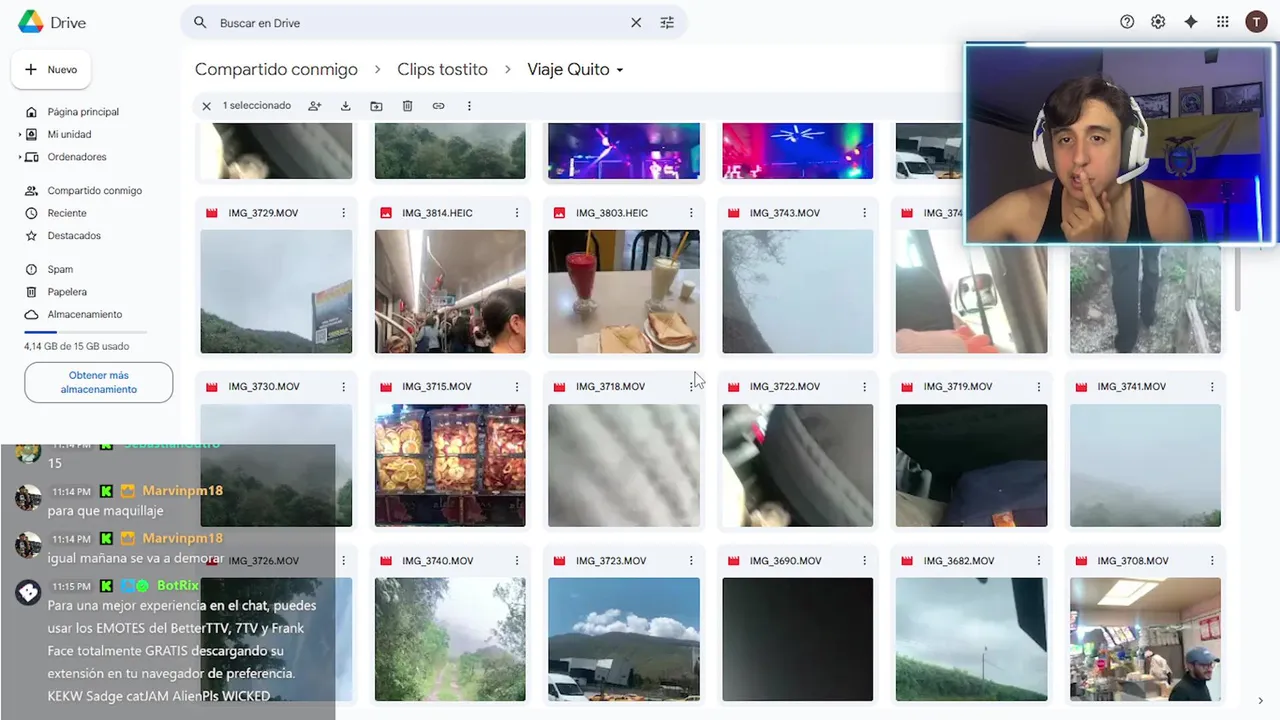1280x720 pixels.
Task: Click BotRix username in chat
Action: [x=177, y=585]
